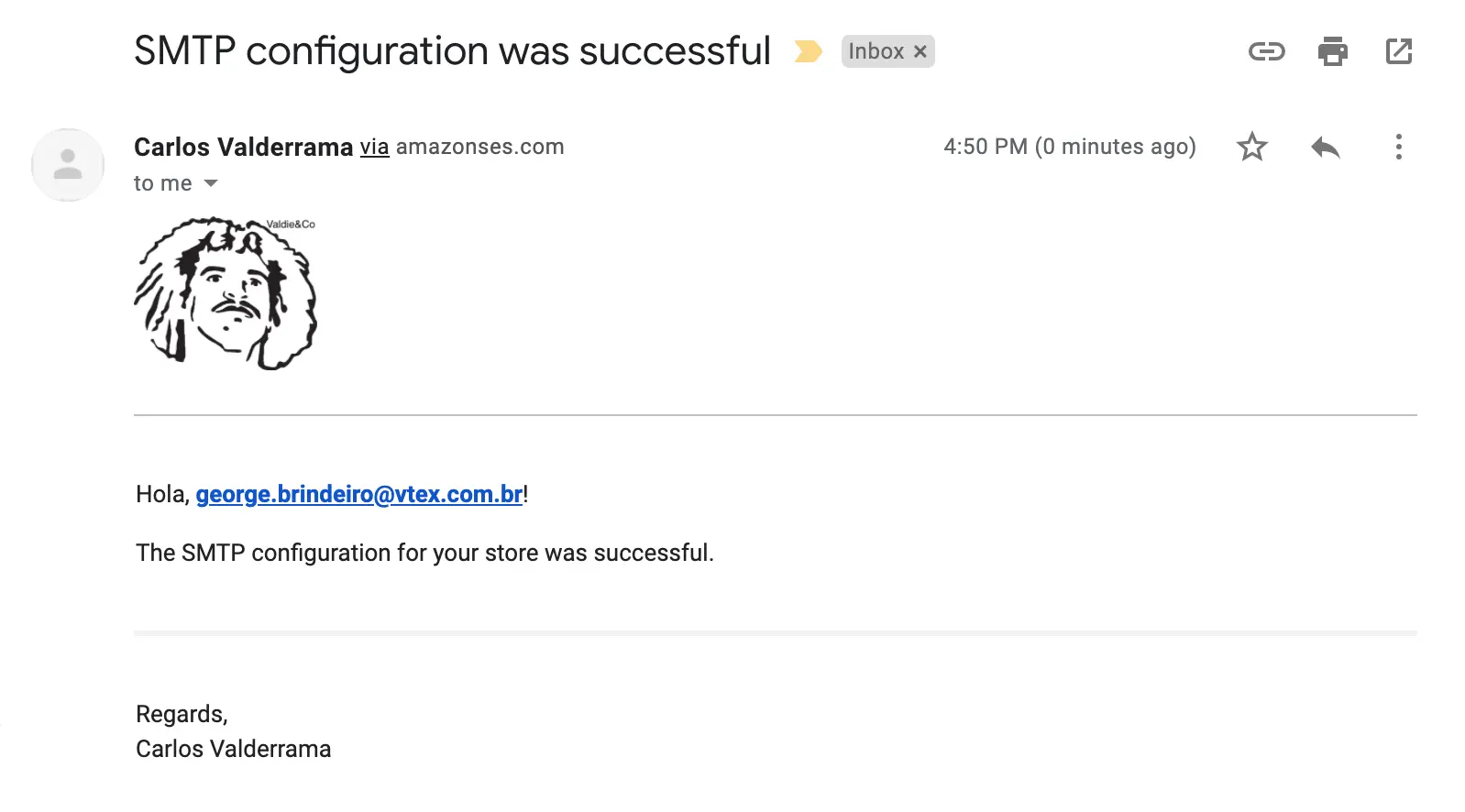Screen dimensions: 1465x812
Task: Click the email subject heading
Action: click(x=452, y=51)
